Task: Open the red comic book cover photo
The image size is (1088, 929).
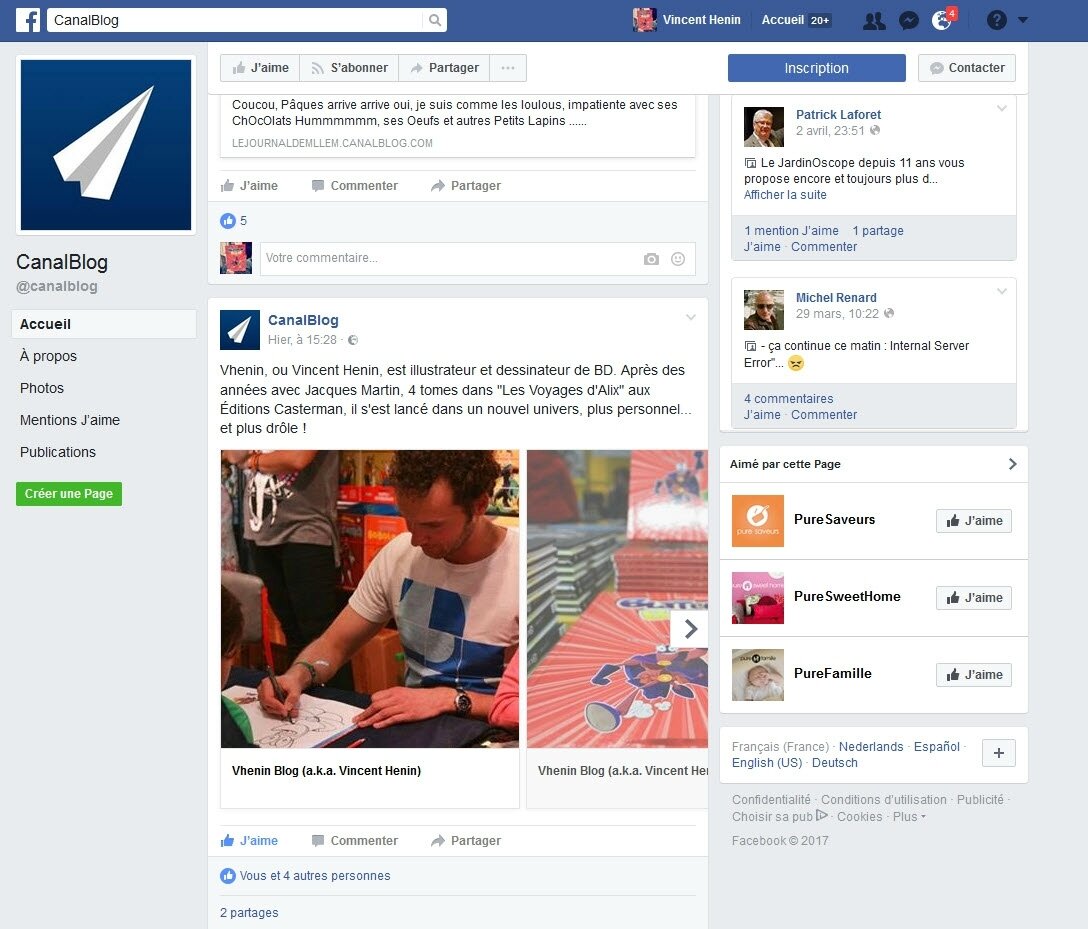Action: pyautogui.click(x=618, y=599)
